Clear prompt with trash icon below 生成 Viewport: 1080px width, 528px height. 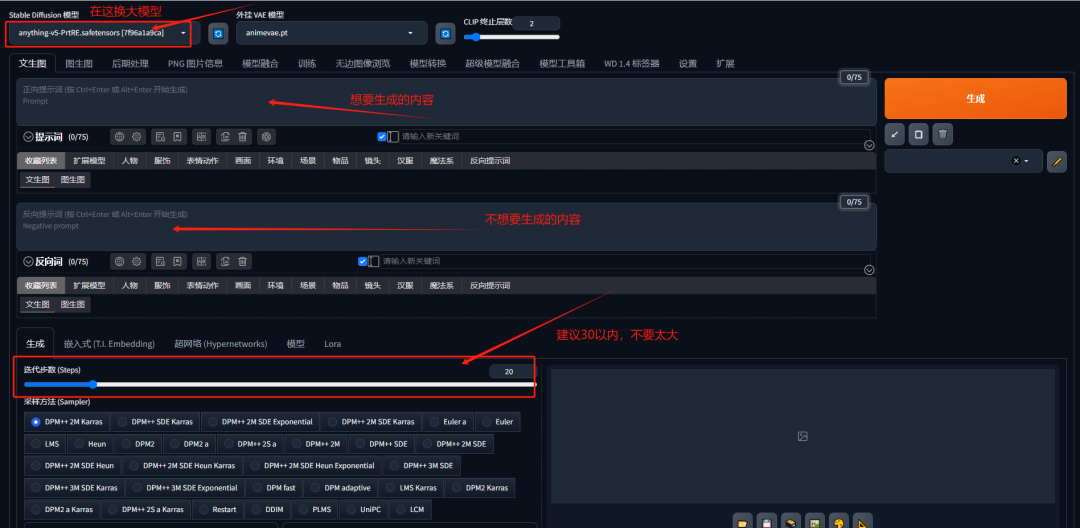943,134
